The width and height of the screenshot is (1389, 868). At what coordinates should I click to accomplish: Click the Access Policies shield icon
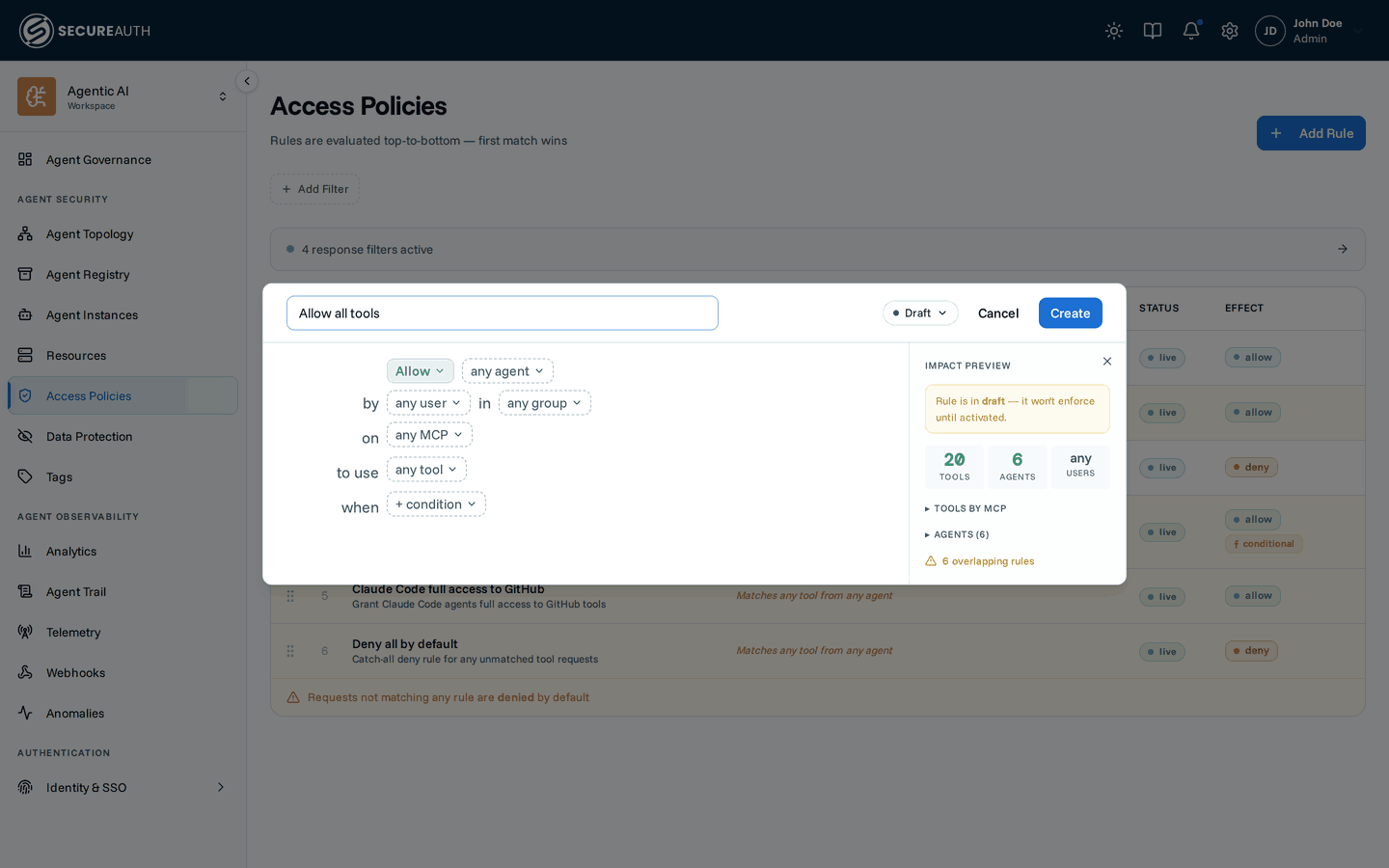[25, 395]
